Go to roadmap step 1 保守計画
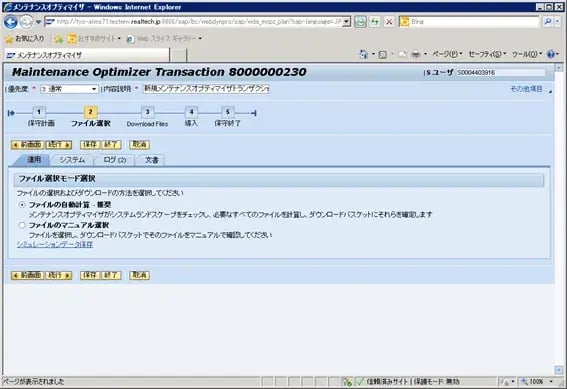 coord(39,112)
